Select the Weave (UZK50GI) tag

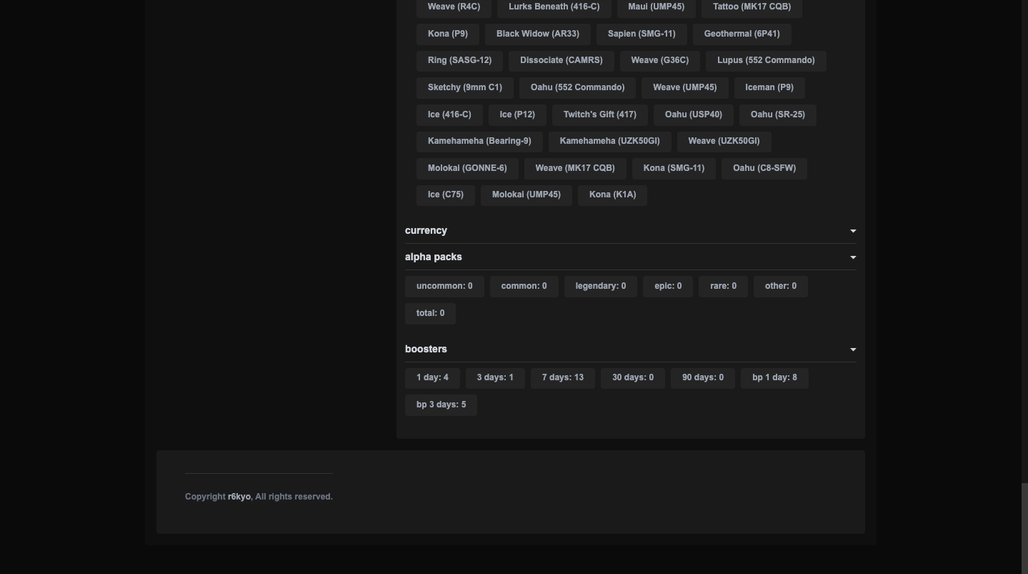pos(724,142)
